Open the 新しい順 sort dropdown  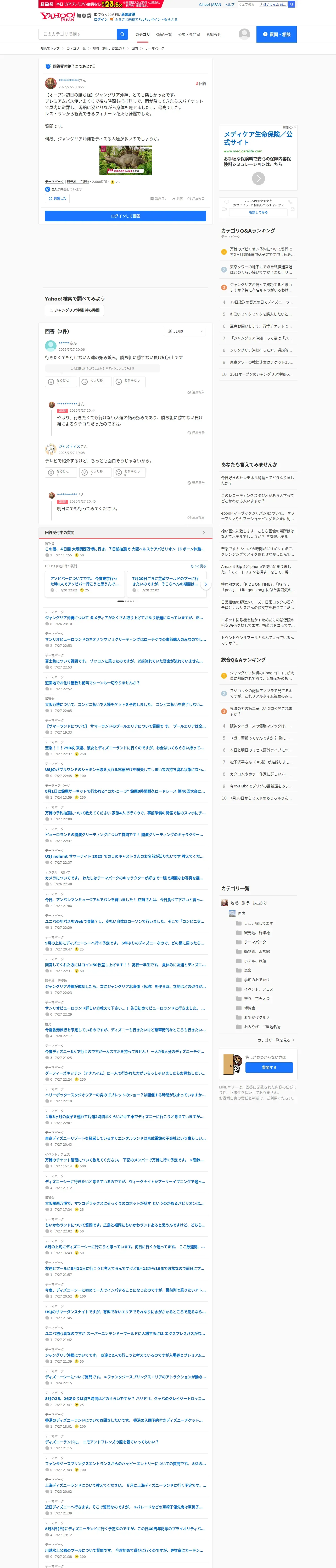coord(185,331)
